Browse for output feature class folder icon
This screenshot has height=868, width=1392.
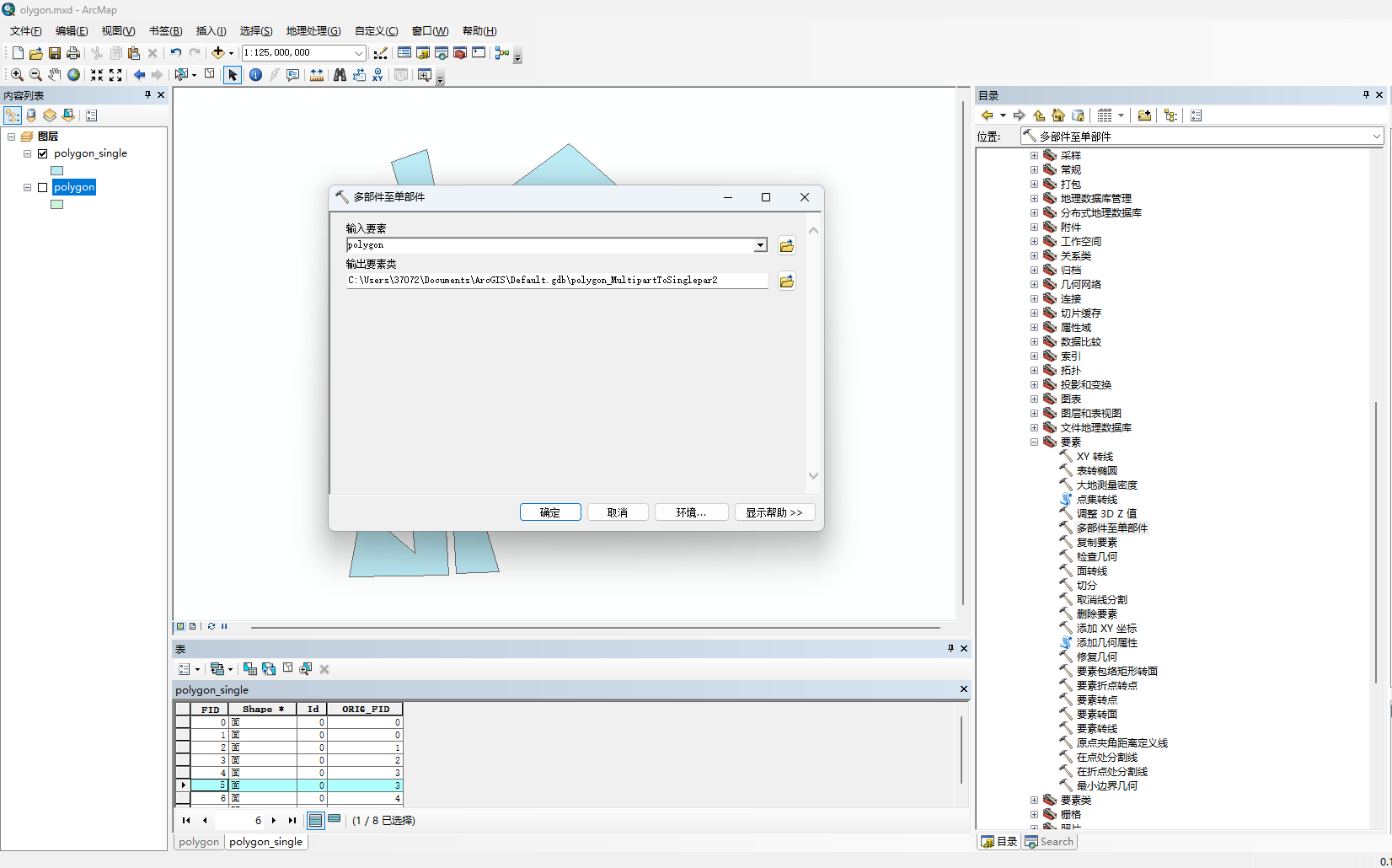tap(786, 281)
